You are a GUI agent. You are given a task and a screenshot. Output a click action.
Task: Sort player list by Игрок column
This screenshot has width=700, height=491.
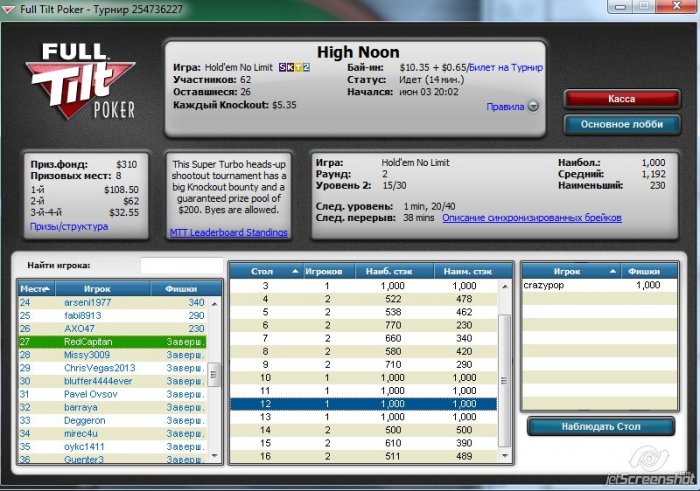(x=103, y=289)
